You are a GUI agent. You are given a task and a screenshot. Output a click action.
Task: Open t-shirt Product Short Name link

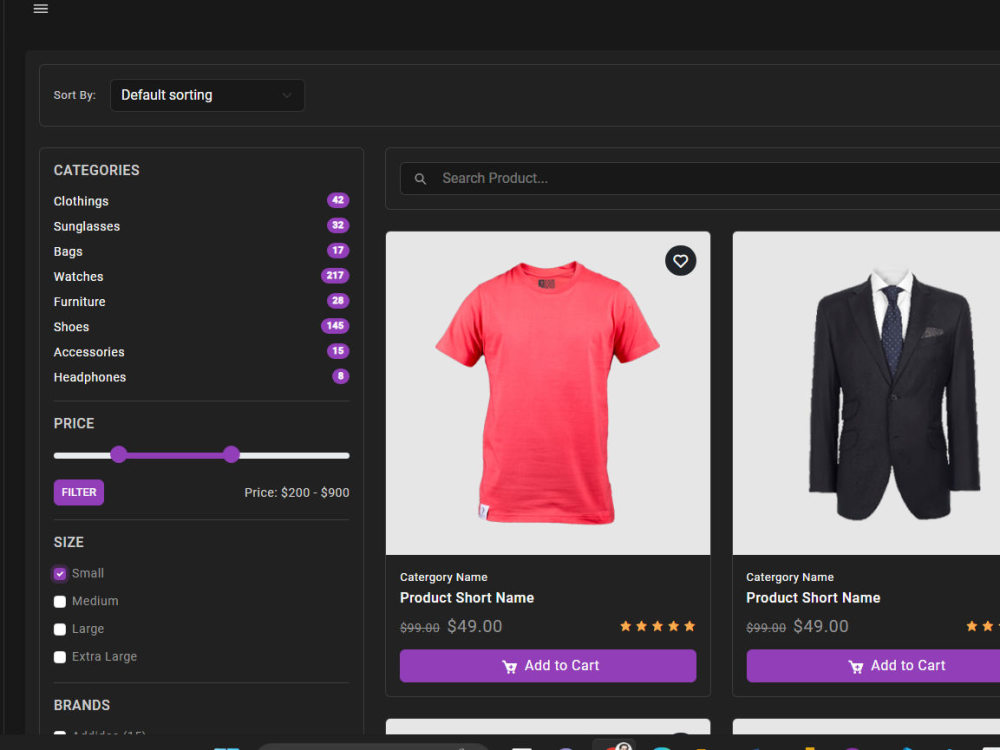(467, 598)
